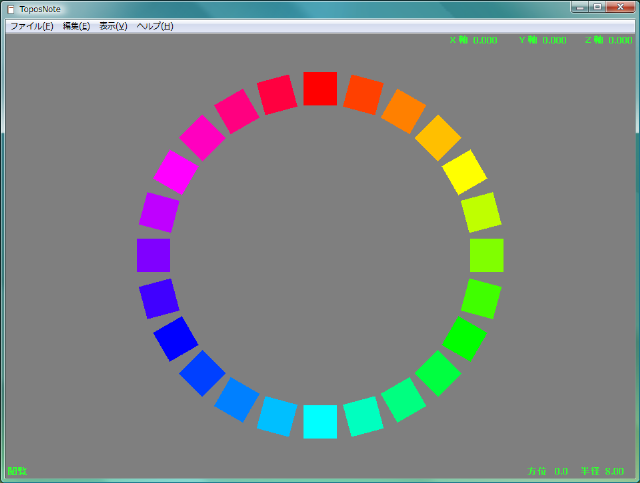
Task: Pick the pure magenta square
Action: [x=176, y=172]
